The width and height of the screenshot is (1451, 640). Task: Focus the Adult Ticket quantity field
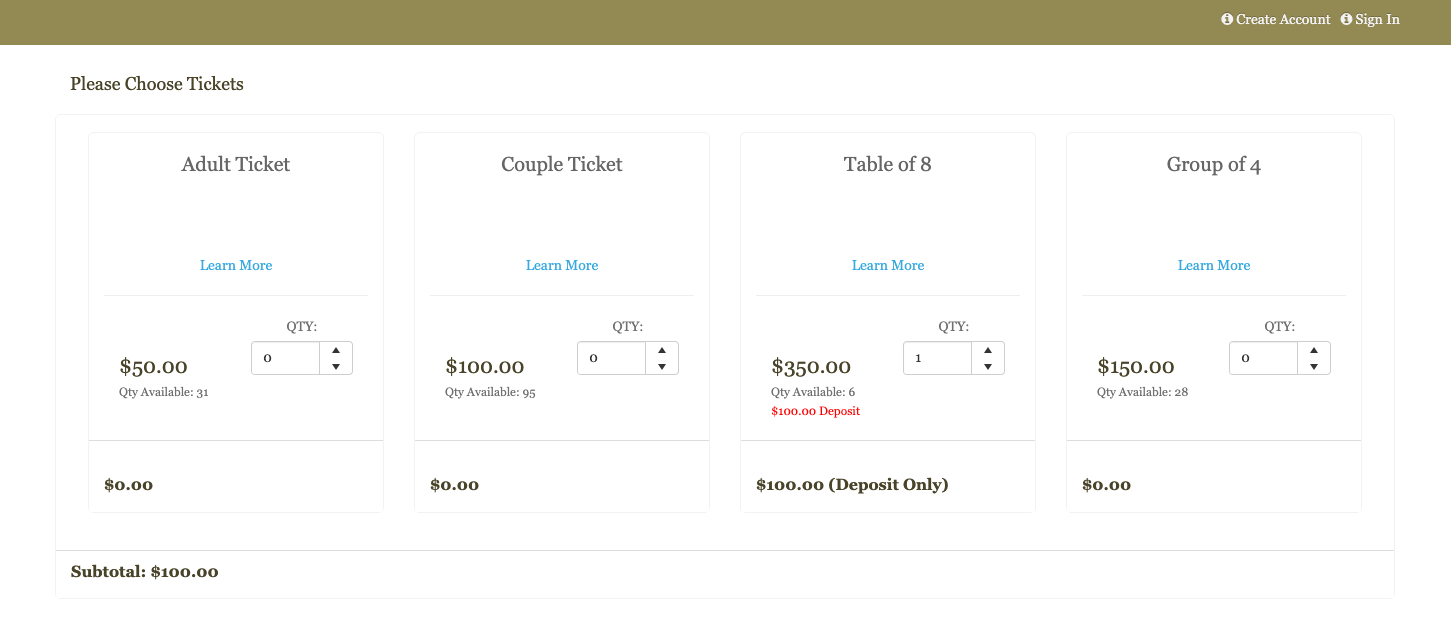[x=286, y=359]
